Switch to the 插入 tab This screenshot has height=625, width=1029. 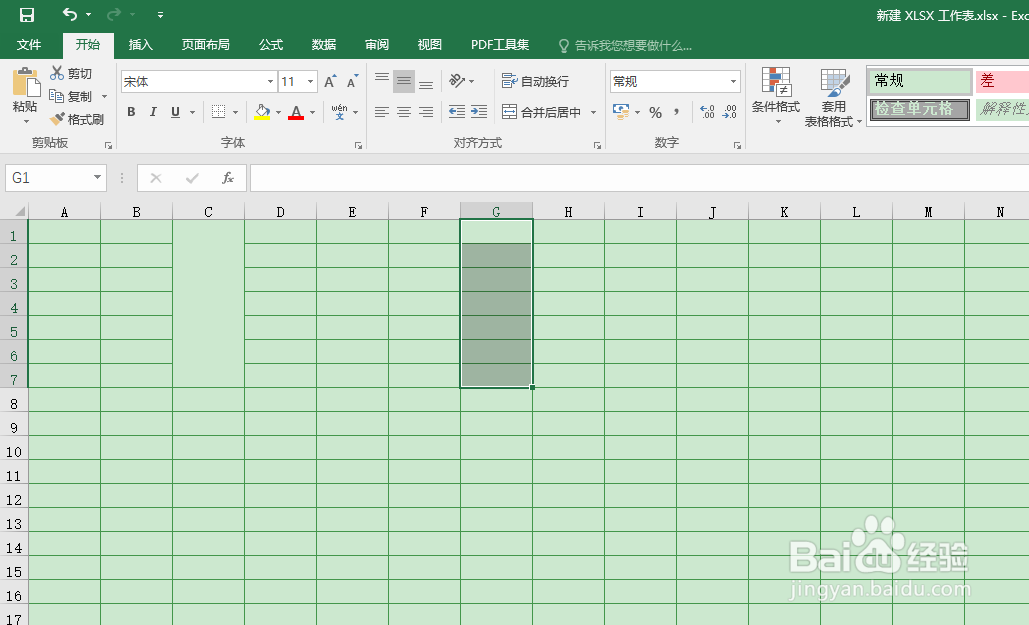pyautogui.click(x=140, y=45)
